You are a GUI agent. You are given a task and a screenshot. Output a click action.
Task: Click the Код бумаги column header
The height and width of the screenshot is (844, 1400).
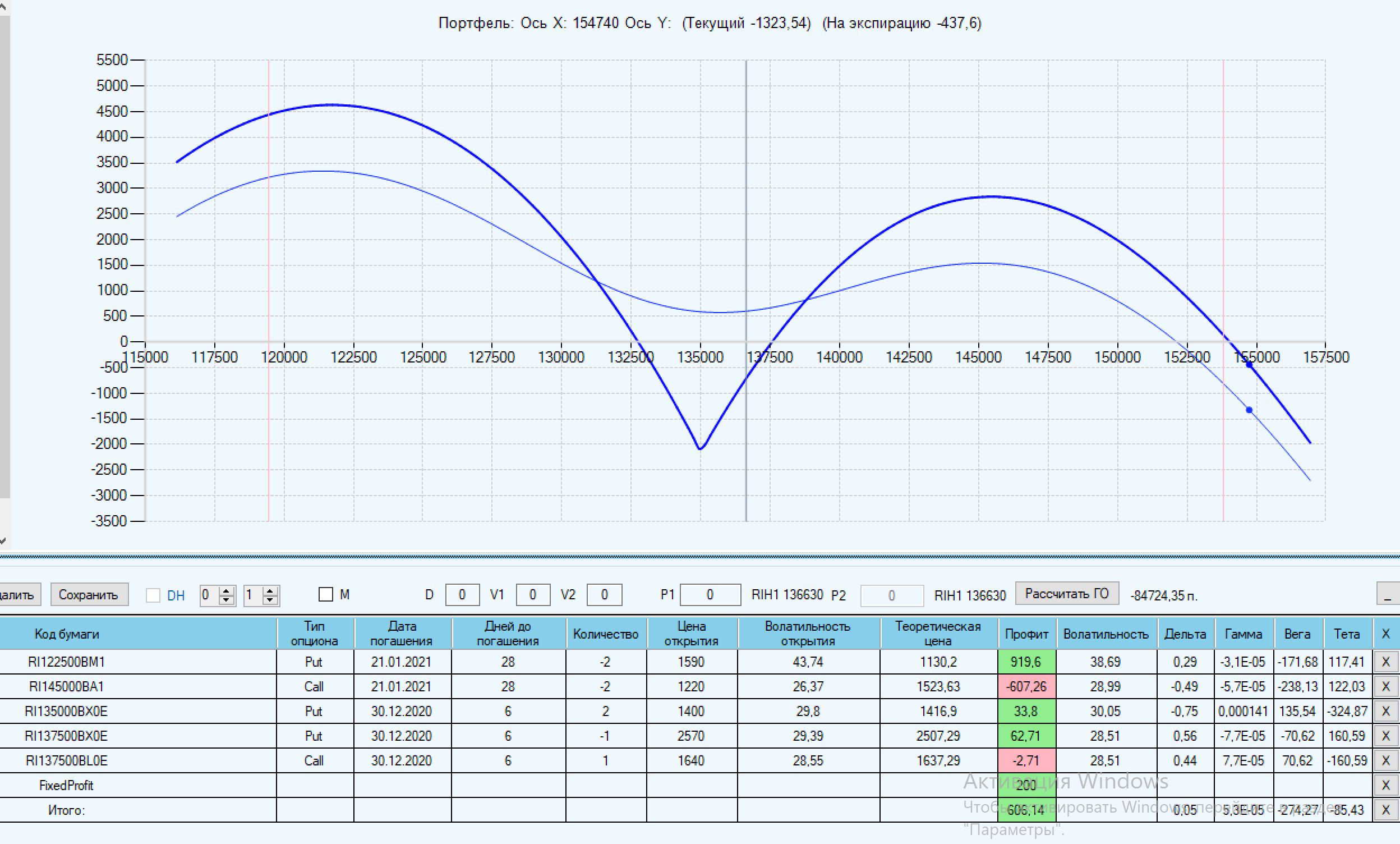tap(67, 634)
